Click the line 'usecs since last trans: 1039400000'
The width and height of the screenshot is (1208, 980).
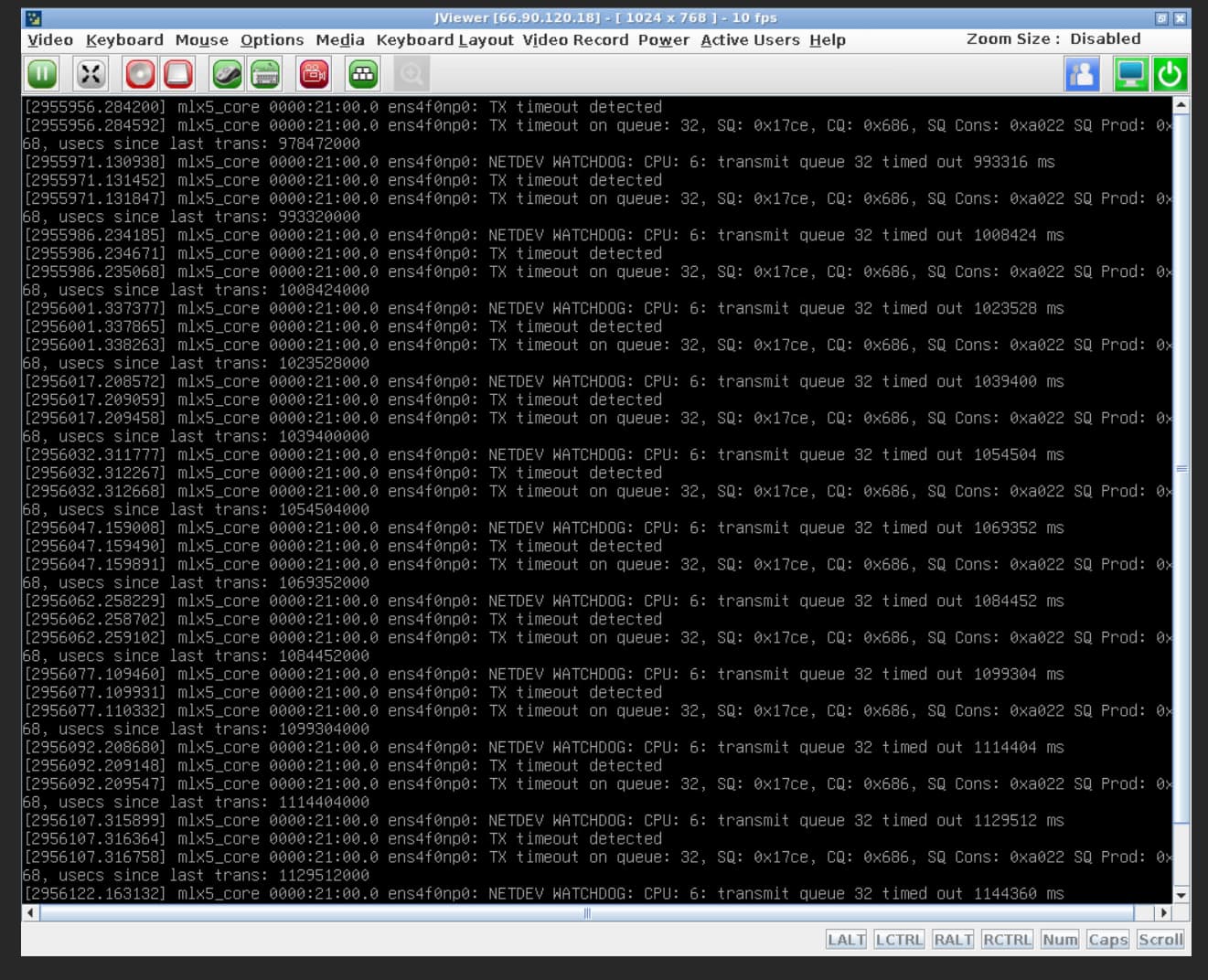click(x=196, y=436)
